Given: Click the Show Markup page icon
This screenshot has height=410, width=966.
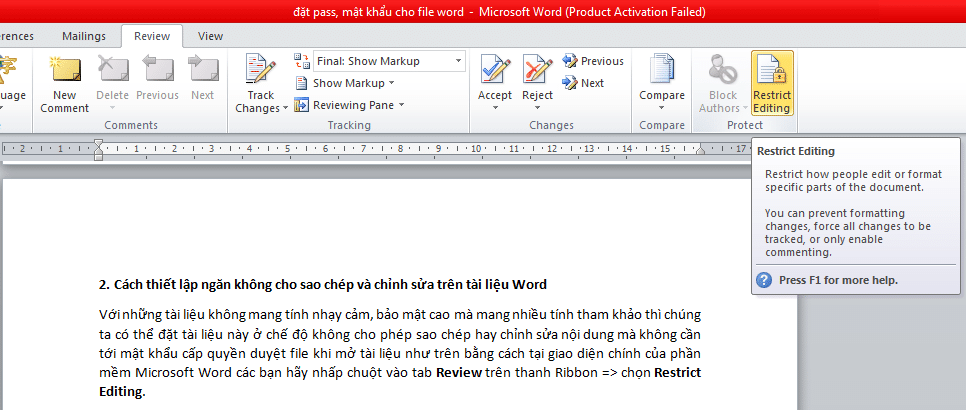Looking at the screenshot, I should tap(301, 83).
